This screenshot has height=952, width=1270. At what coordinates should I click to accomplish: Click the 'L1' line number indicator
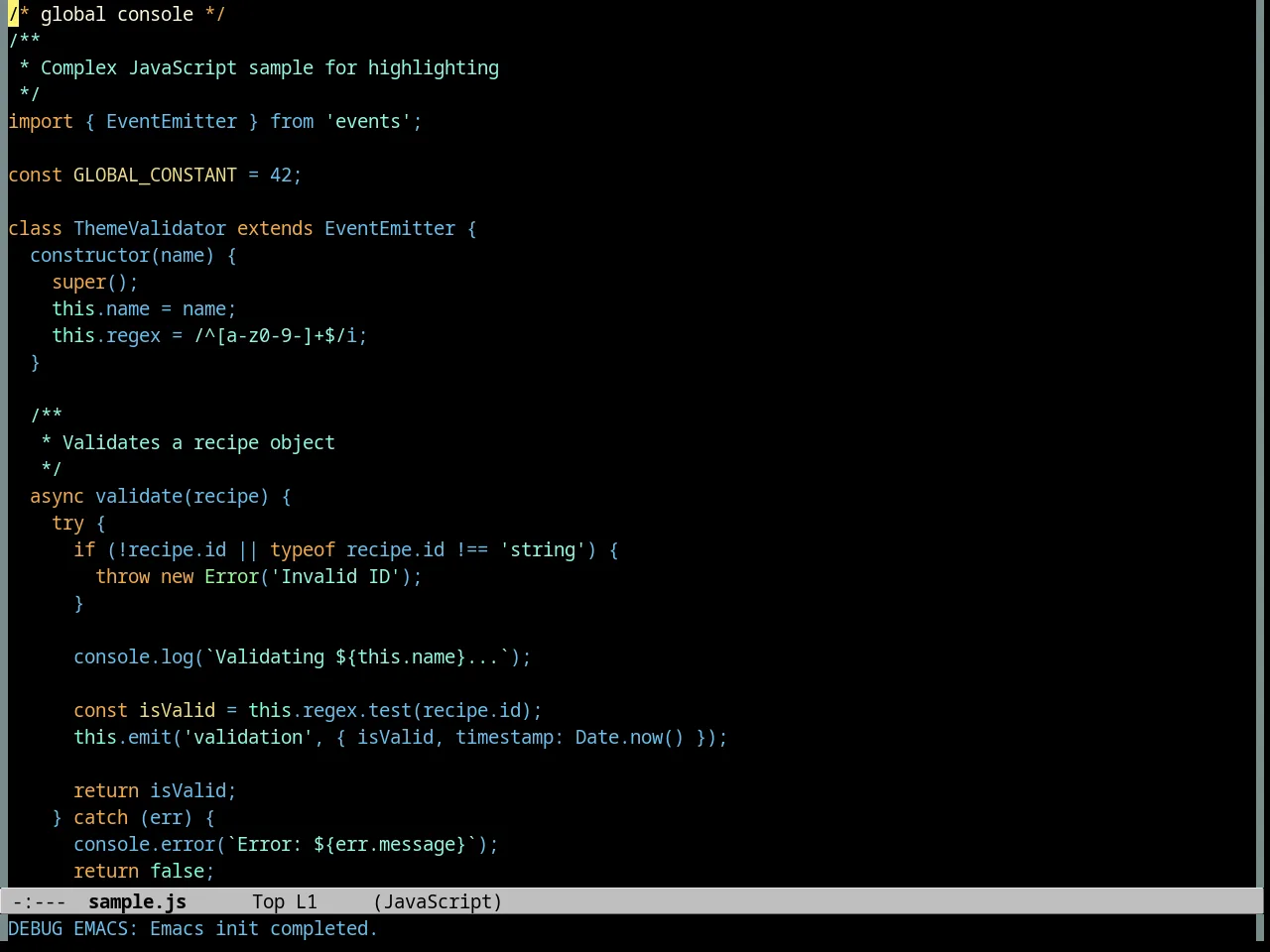[x=307, y=901]
